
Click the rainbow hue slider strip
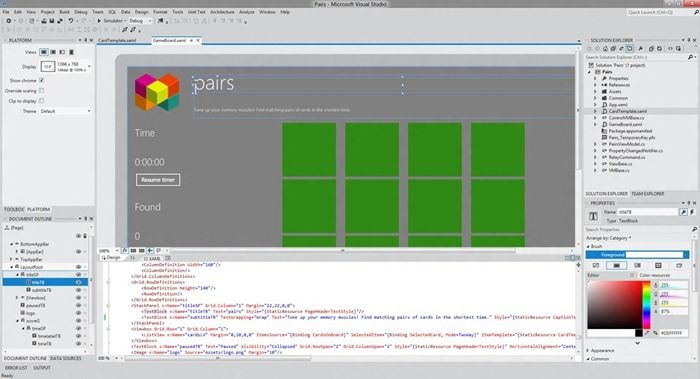tap(646, 305)
